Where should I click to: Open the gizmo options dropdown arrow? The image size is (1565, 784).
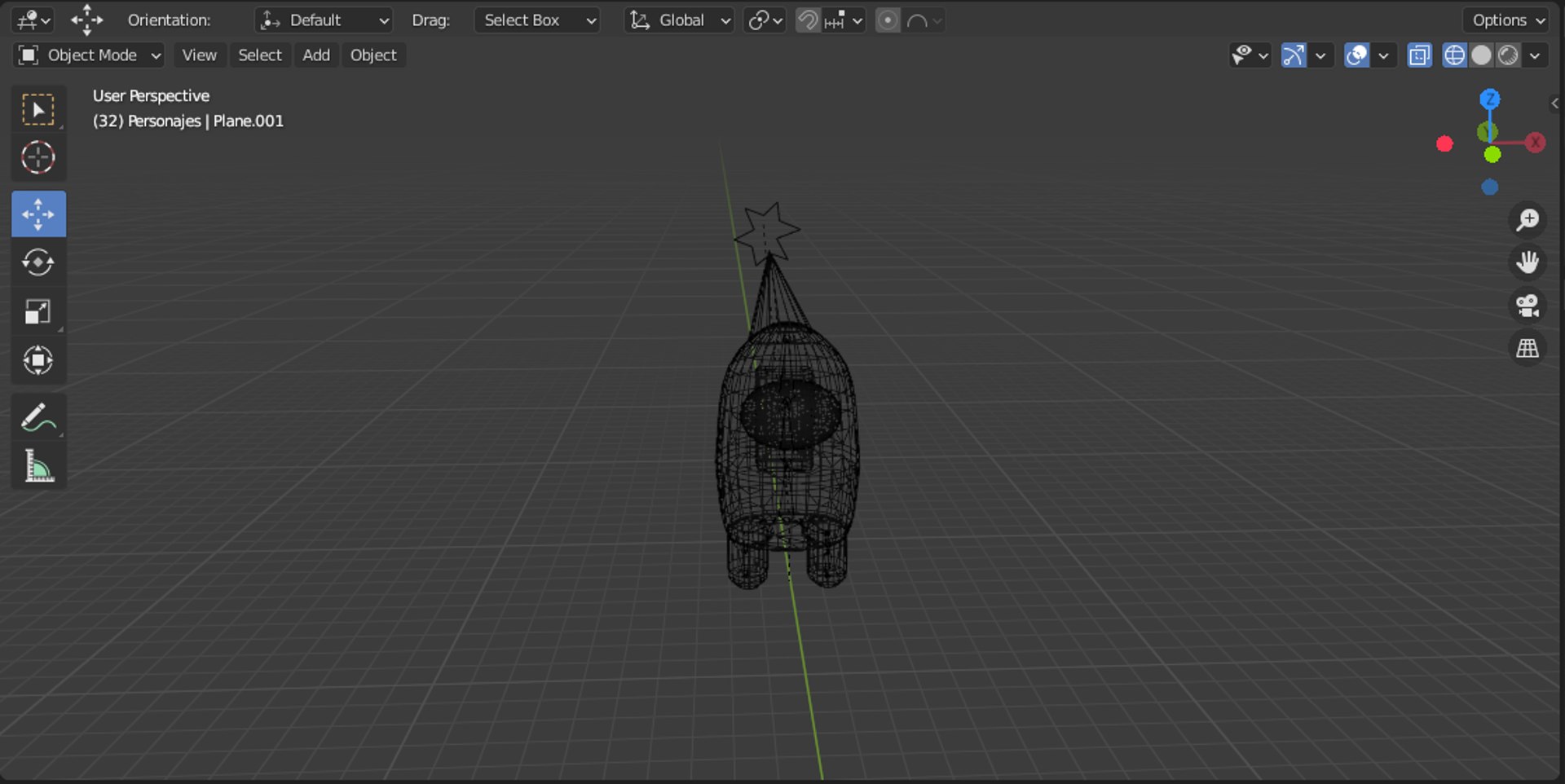[x=1320, y=55]
